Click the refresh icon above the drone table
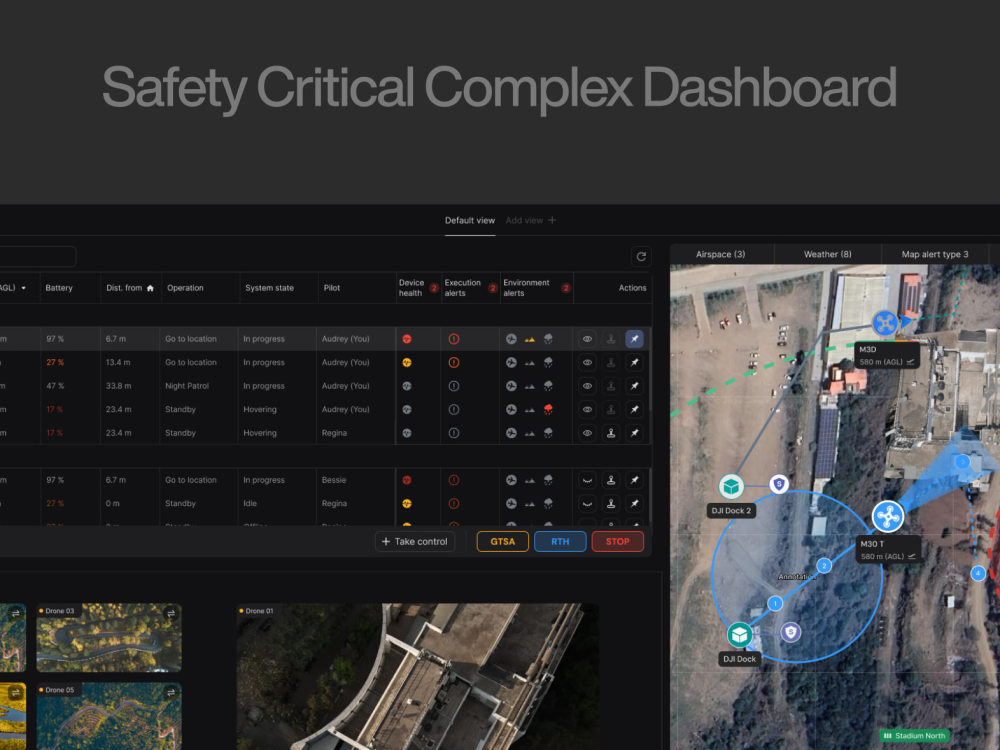Screen dimensions: 1000x750 pos(641,256)
